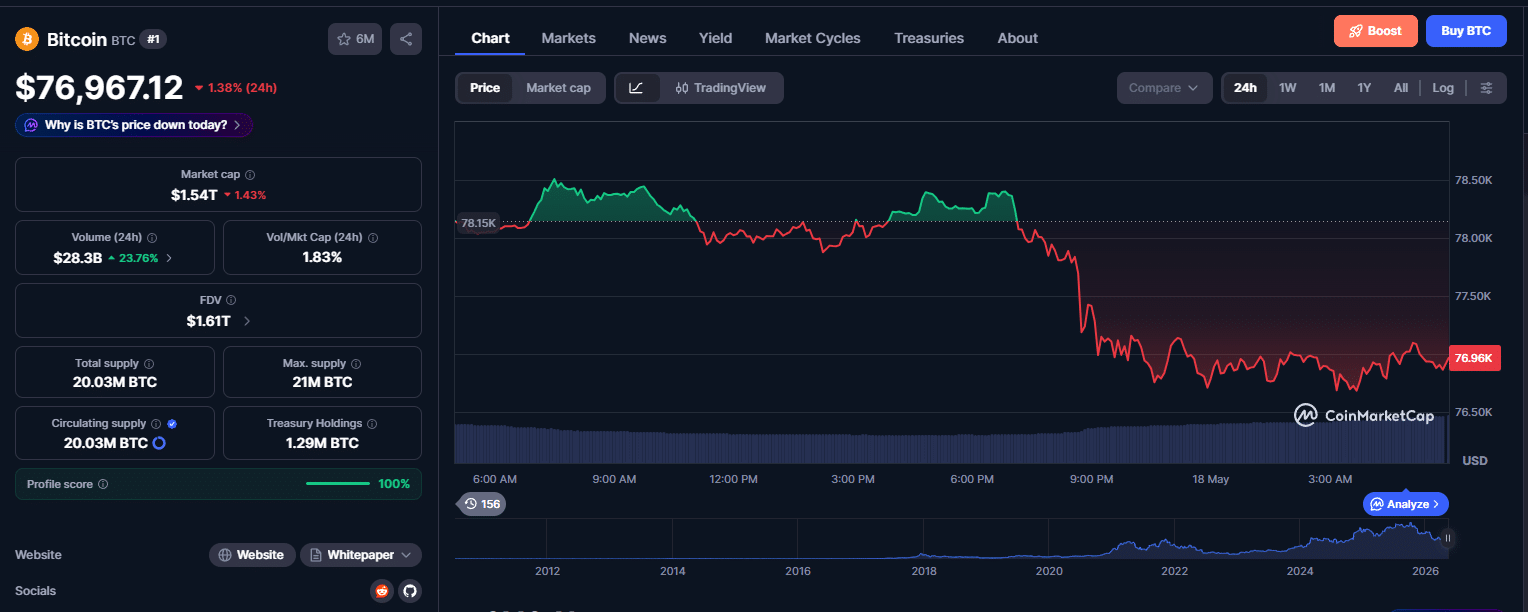This screenshot has height=612, width=1528.
Task: Click the Profile score info icon
Action: (x=103, y=484)
